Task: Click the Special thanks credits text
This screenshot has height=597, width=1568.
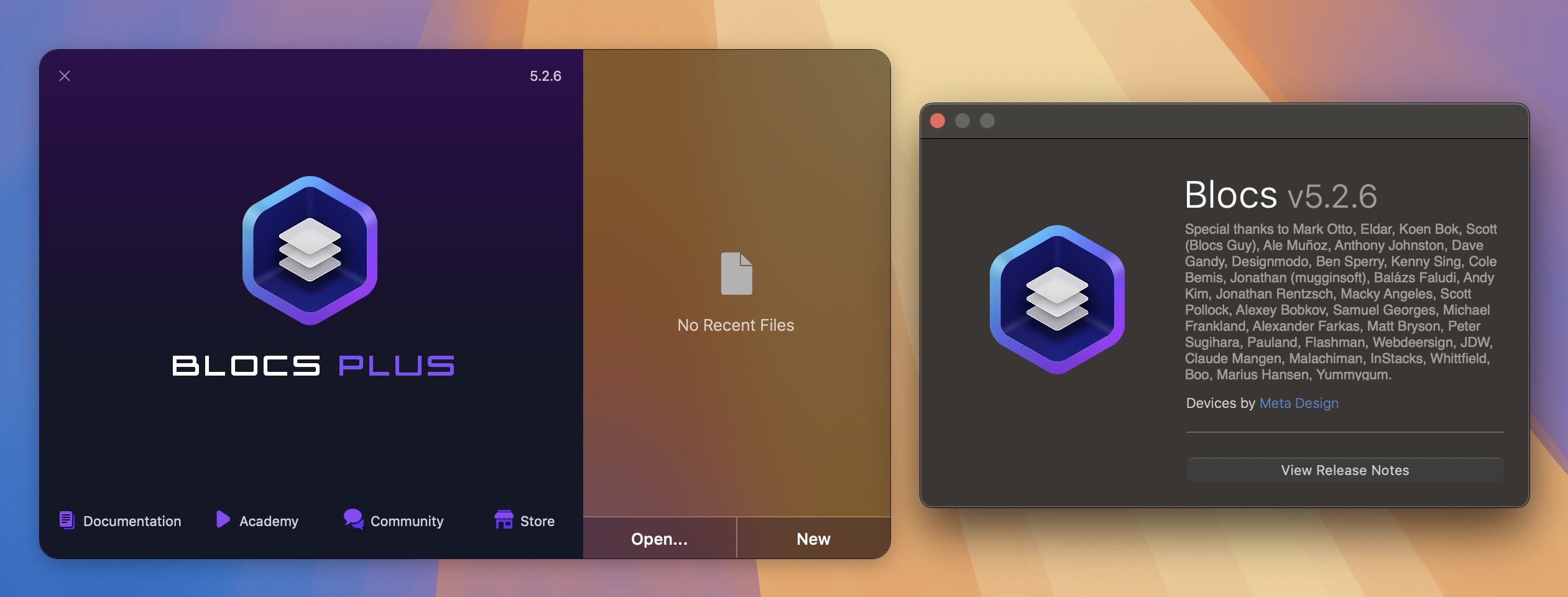Action: pyautogui.click(x=1340, y=302)
